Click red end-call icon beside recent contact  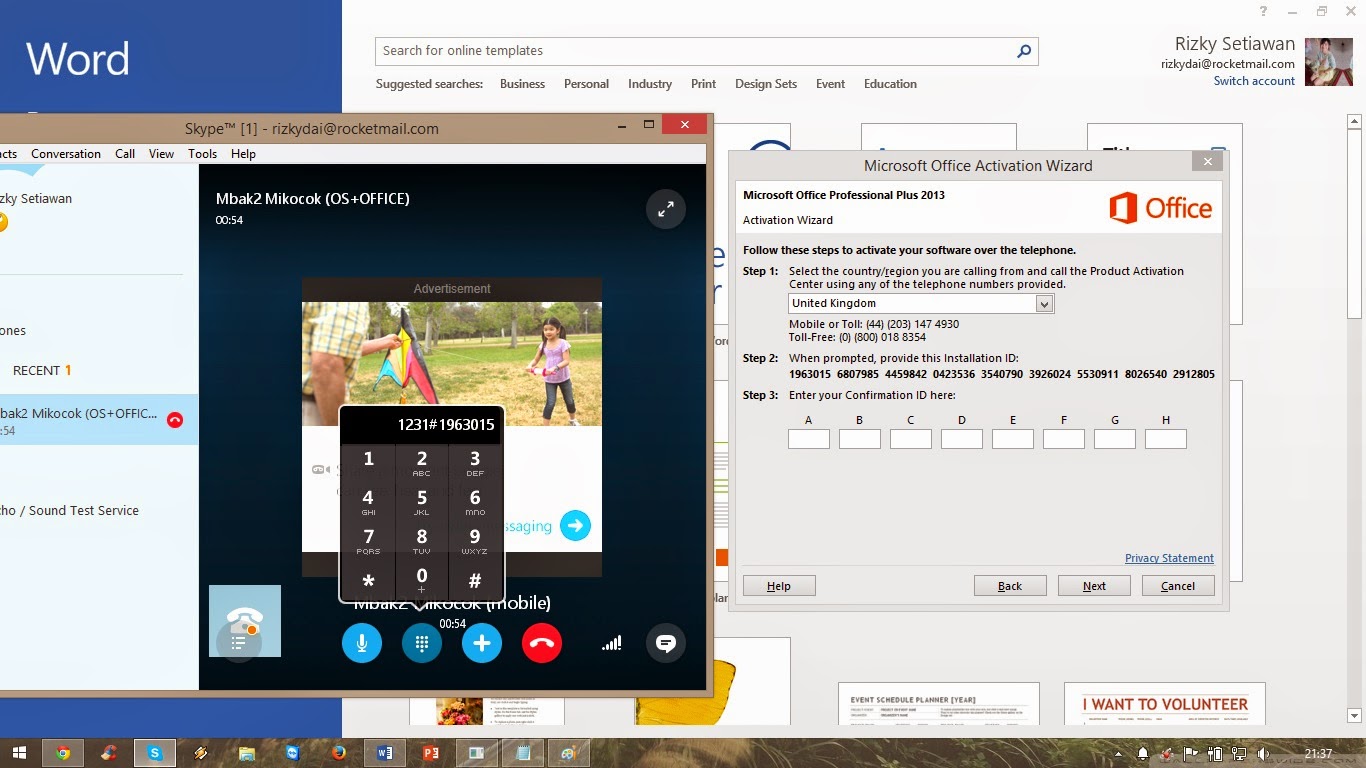point(175,420)
